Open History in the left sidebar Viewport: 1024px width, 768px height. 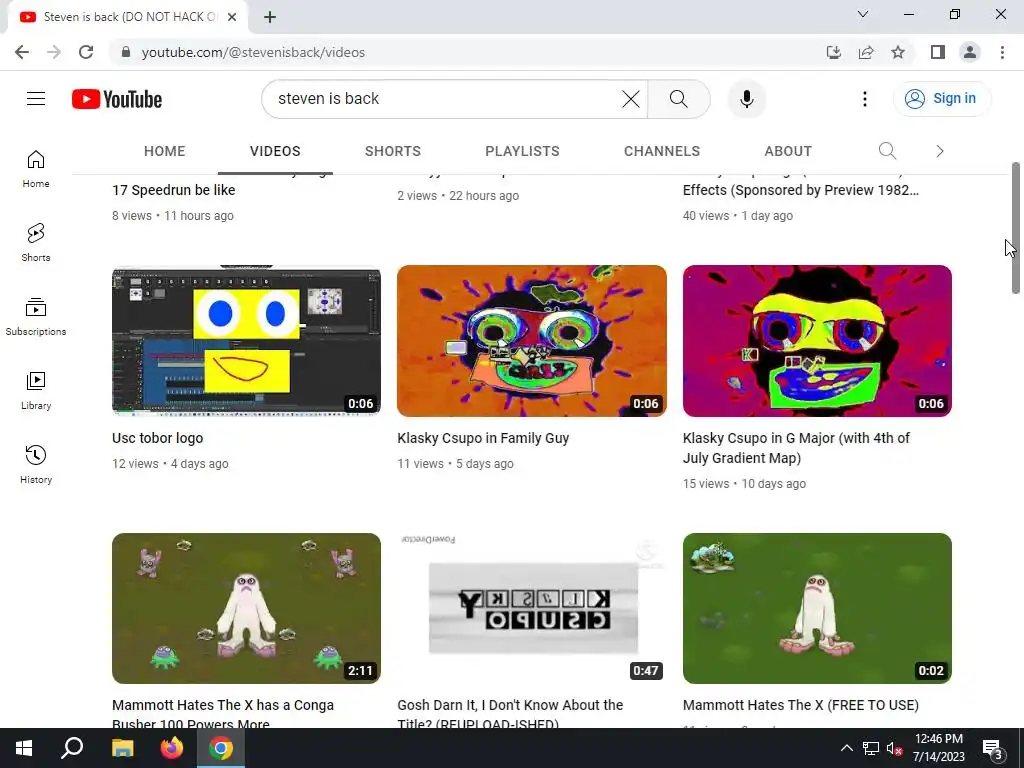pyautogui.click(x=36, y=464)
